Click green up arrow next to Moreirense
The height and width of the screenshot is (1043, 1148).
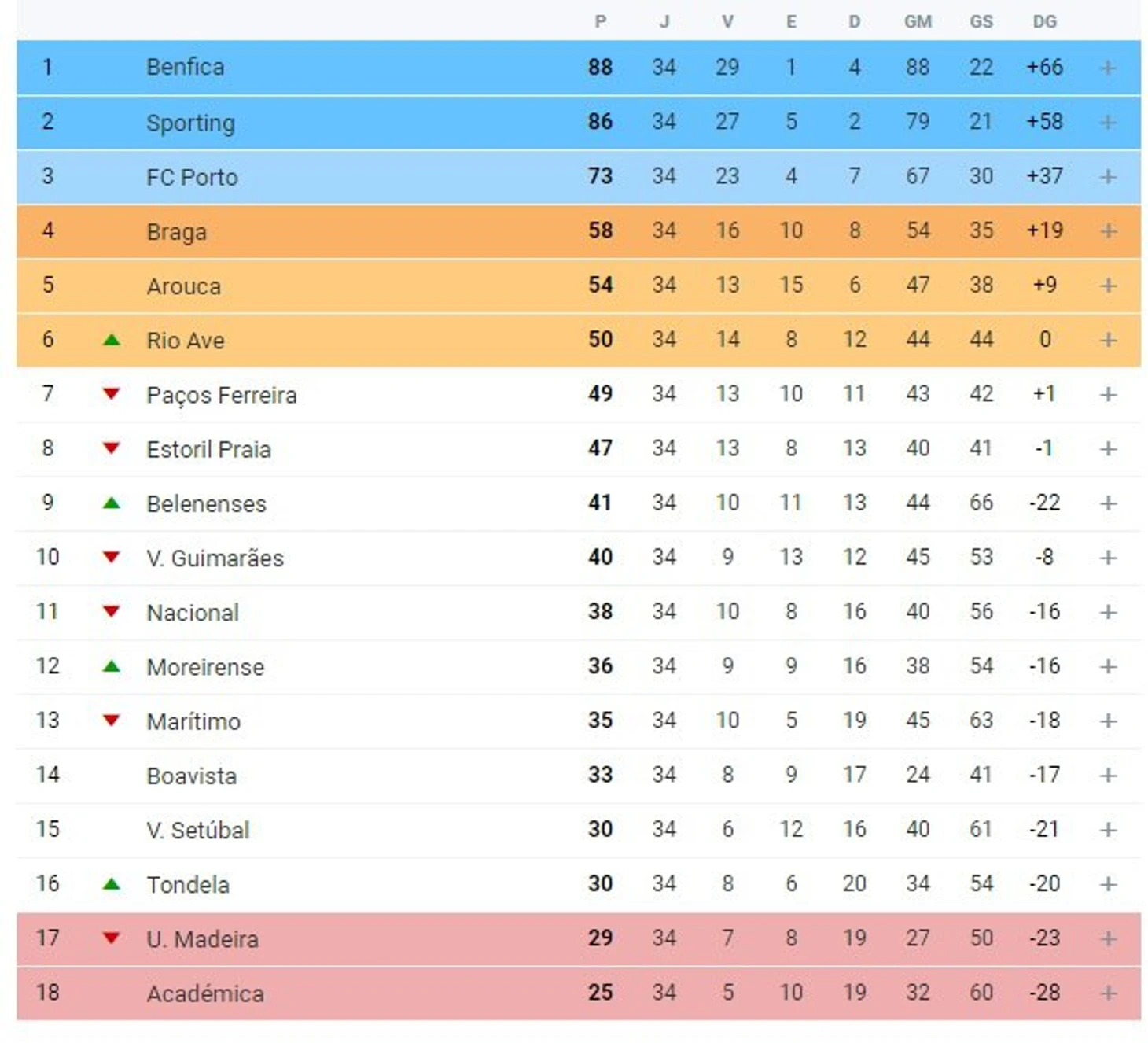point(112,666)
